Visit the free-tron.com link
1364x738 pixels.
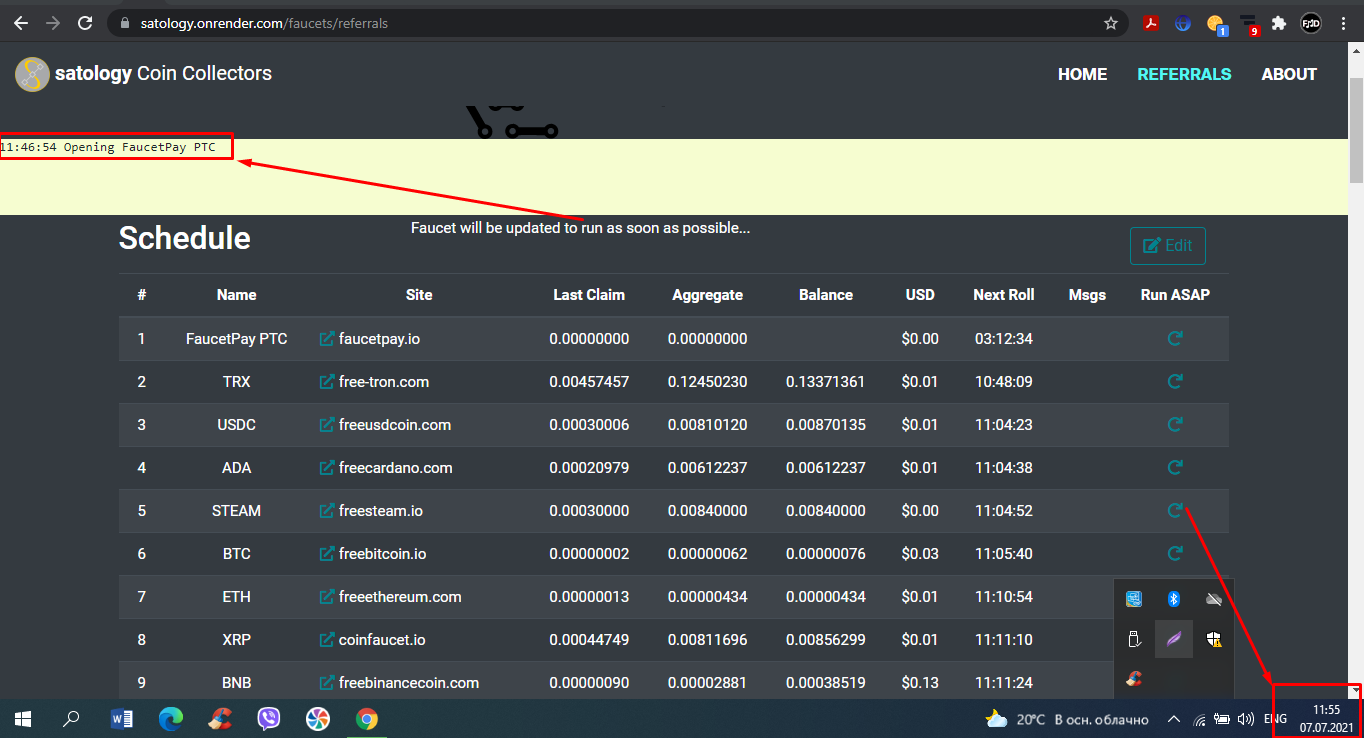coord(383,382)
